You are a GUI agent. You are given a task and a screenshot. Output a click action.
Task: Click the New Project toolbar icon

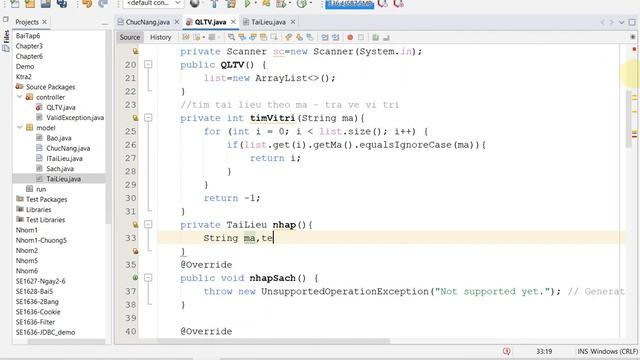pos(30,4)
